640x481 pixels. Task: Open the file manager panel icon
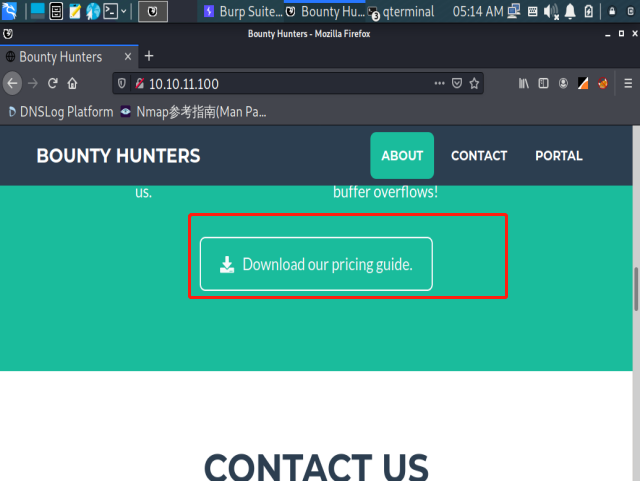pos(56,11)
